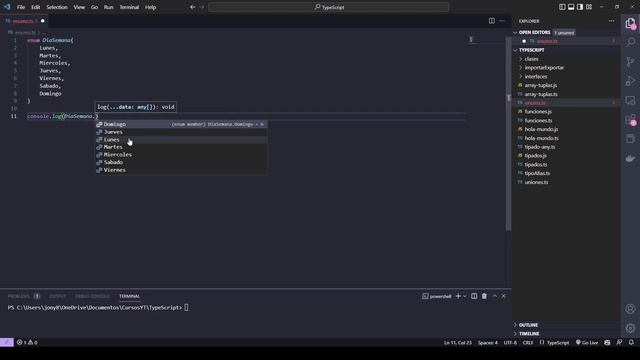Toggle Primary Side Bar layout button

coord(562,7)
